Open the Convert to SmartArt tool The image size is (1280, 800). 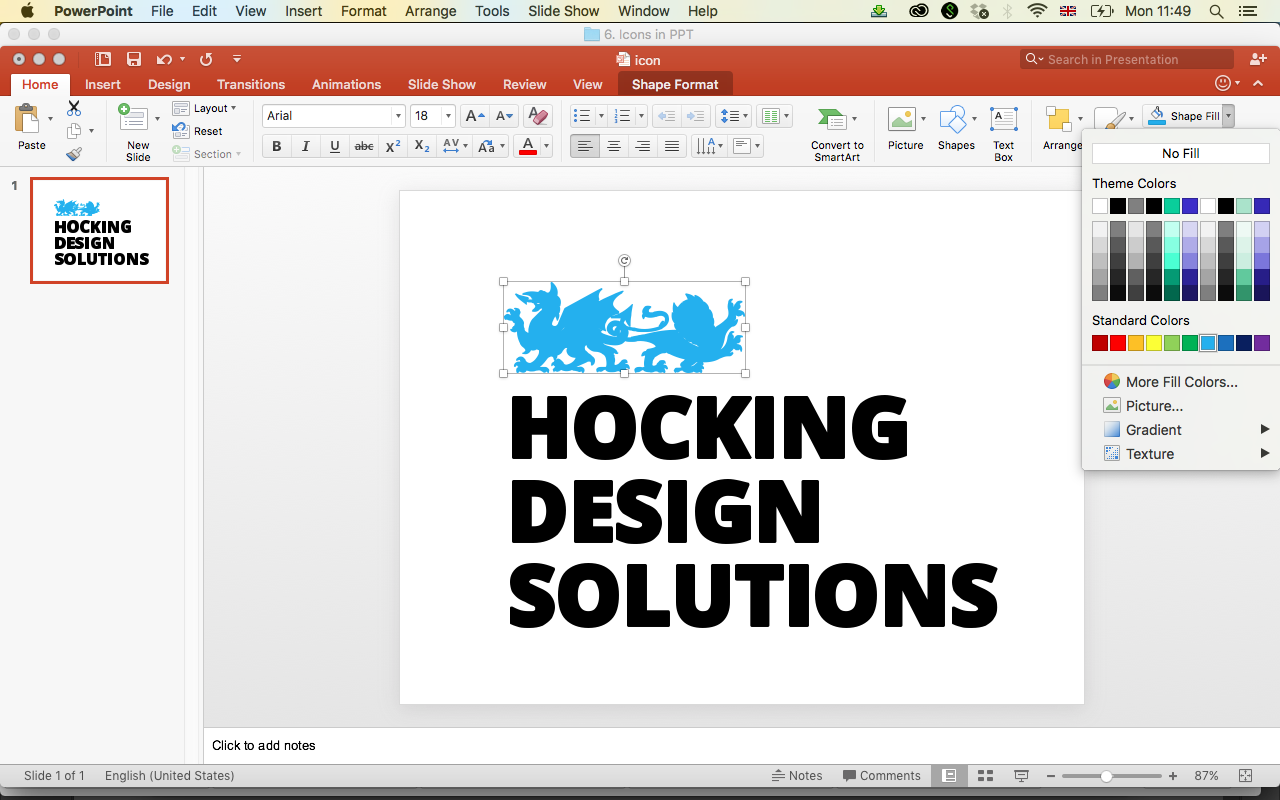pyautogui.click(x=836, y=131)
